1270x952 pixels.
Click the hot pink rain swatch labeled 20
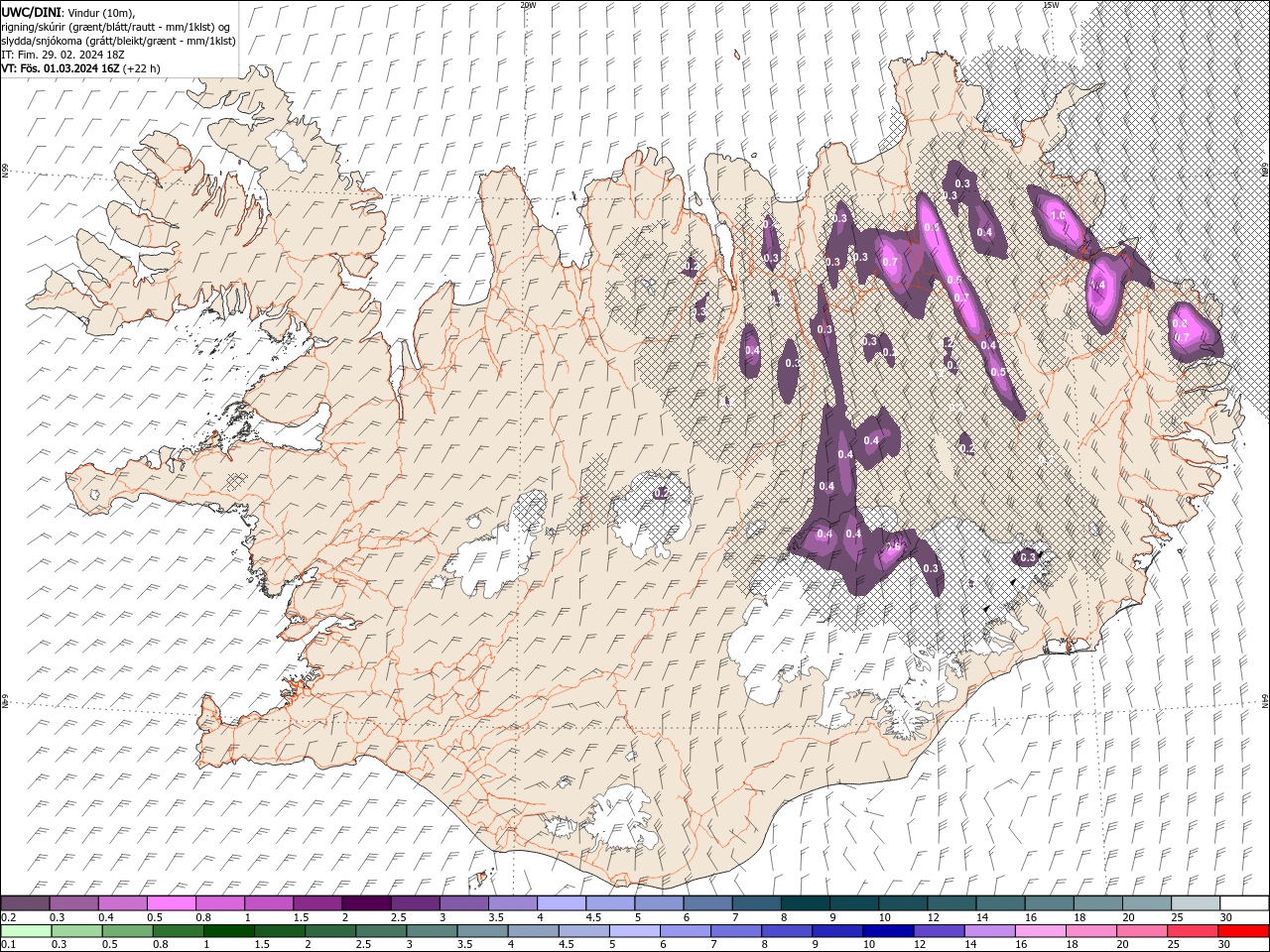(1141, 931)
